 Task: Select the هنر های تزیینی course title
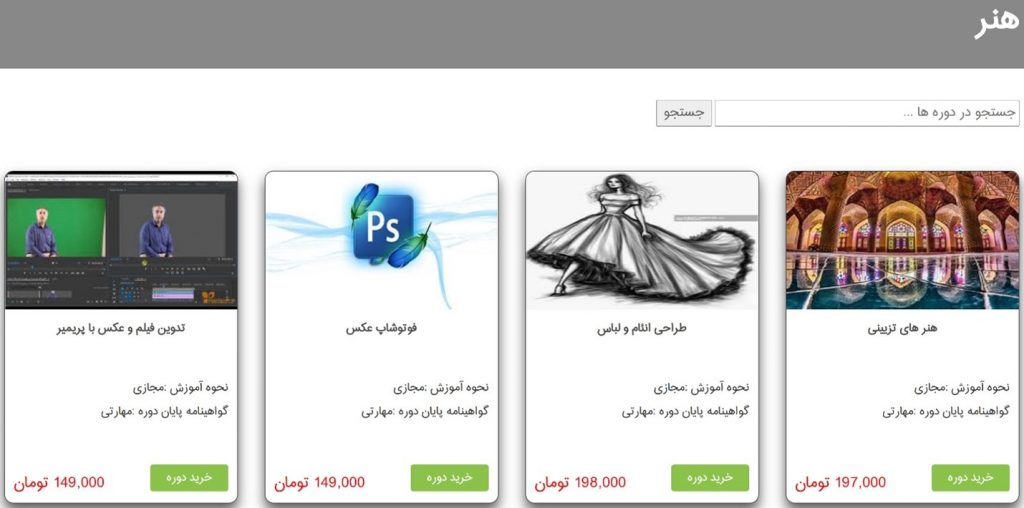pos(902,328)
